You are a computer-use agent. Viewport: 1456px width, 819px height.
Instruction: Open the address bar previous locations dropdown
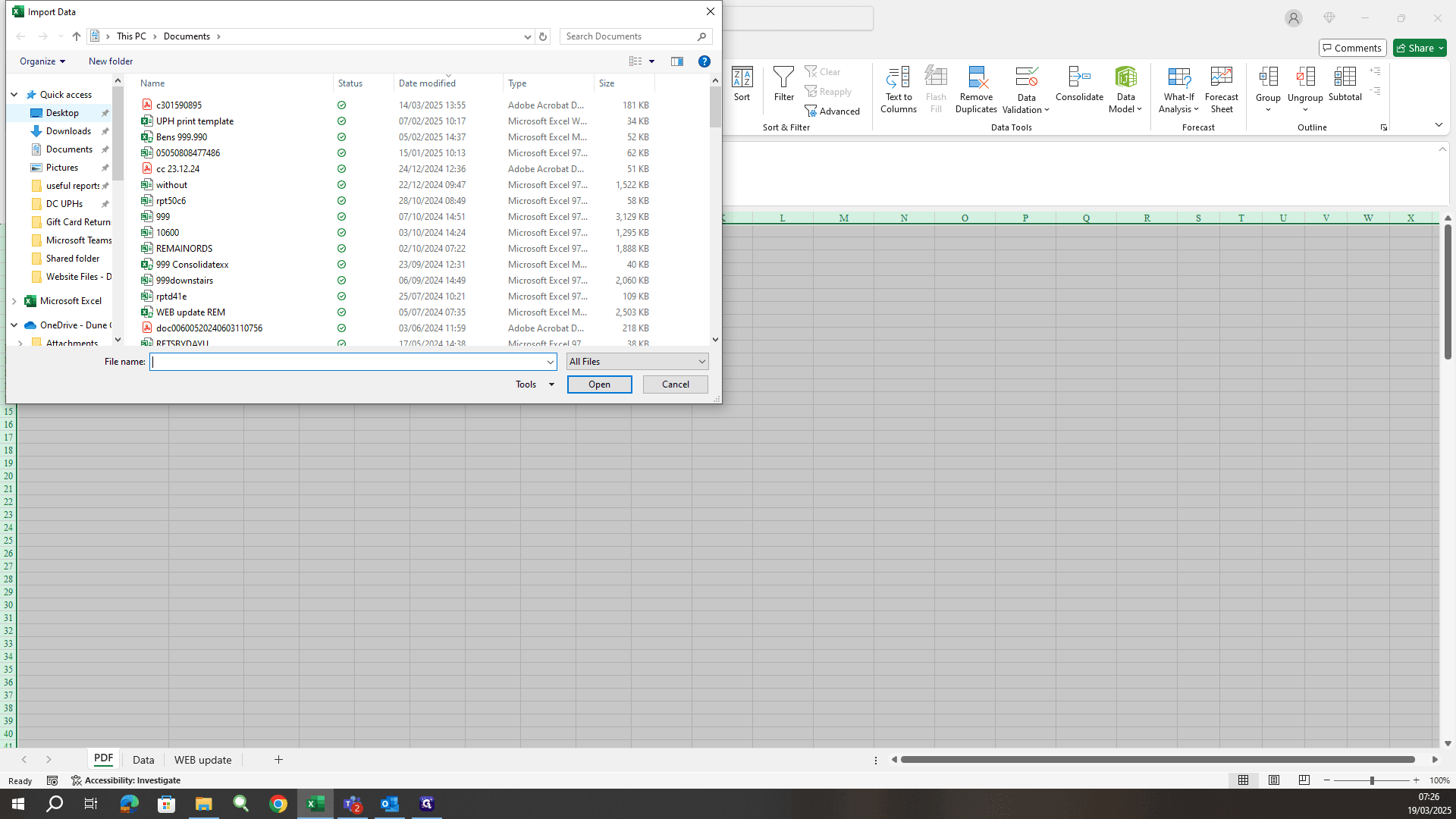527,36
